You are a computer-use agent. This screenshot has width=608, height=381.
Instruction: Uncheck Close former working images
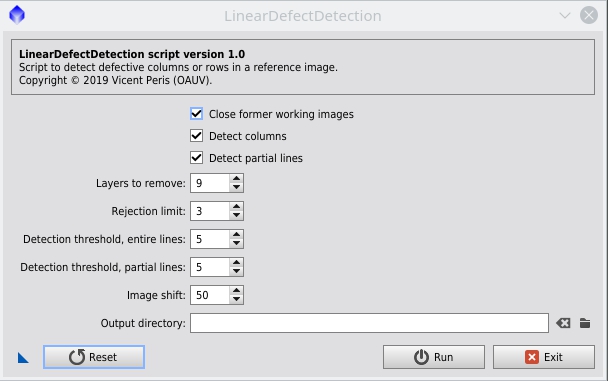(197, 114)
